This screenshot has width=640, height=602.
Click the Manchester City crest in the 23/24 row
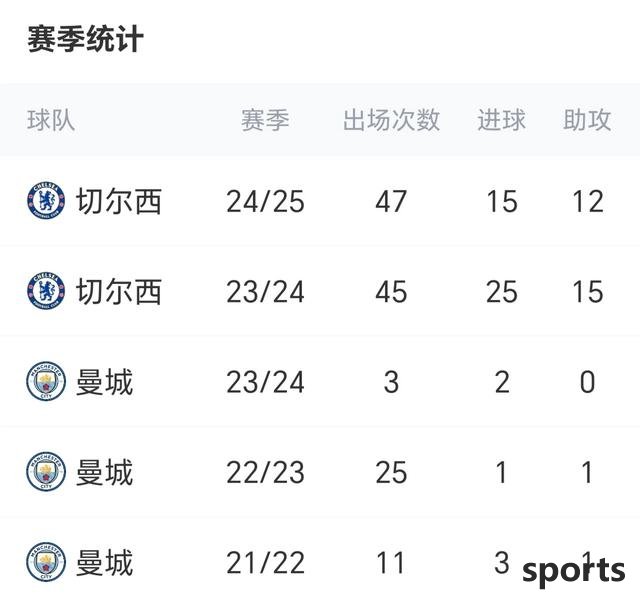tap(46, 381)
